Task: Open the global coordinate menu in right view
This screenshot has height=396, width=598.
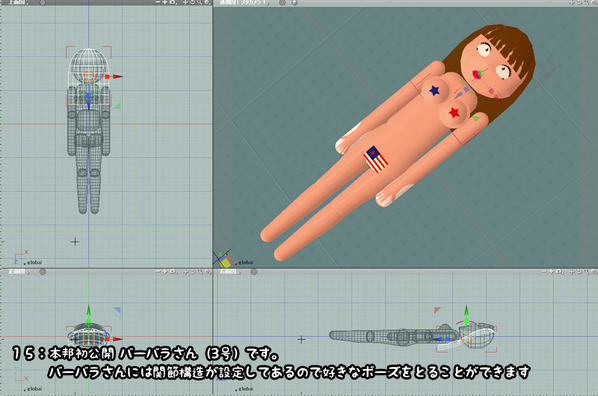Action: click(x=244, y=389)
